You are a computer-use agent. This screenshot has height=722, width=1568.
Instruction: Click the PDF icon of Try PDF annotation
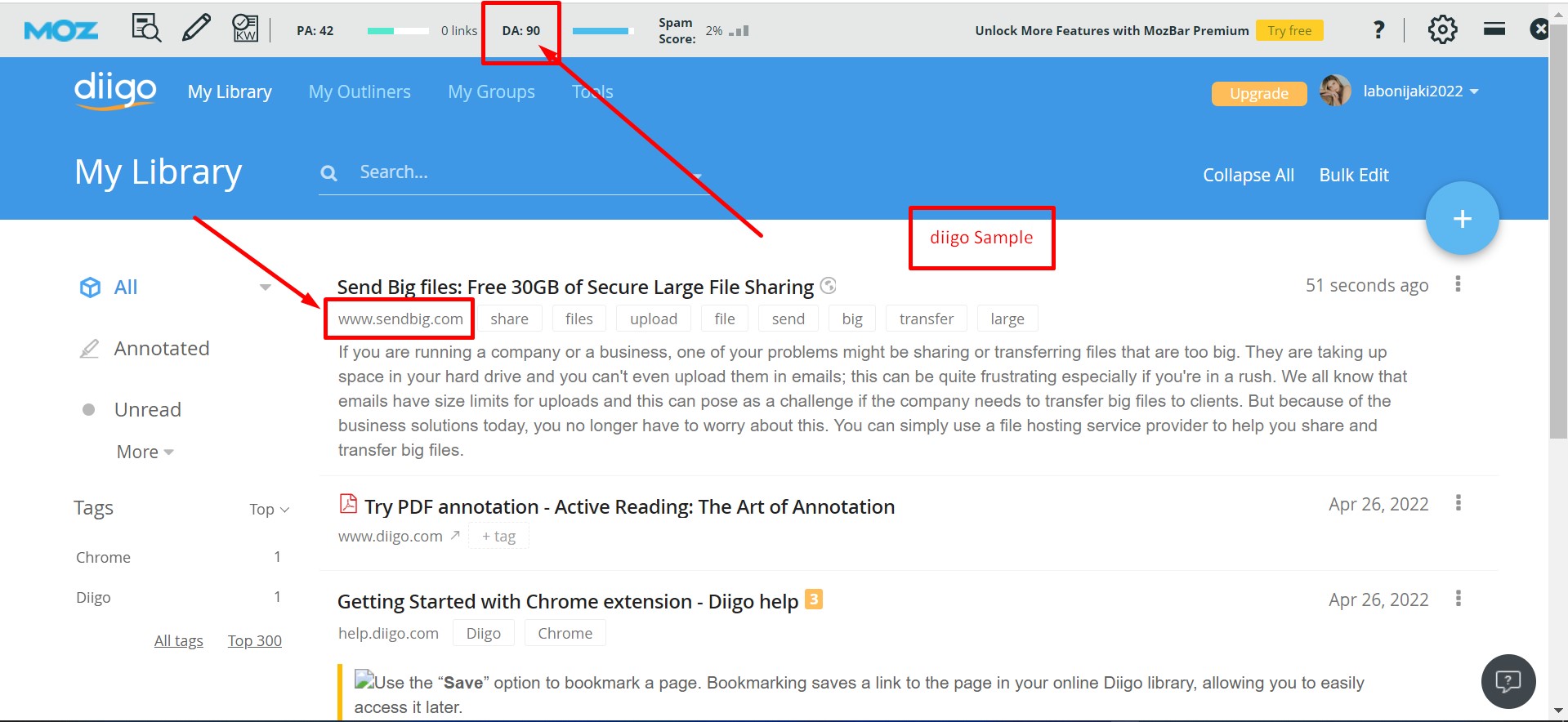348,503
